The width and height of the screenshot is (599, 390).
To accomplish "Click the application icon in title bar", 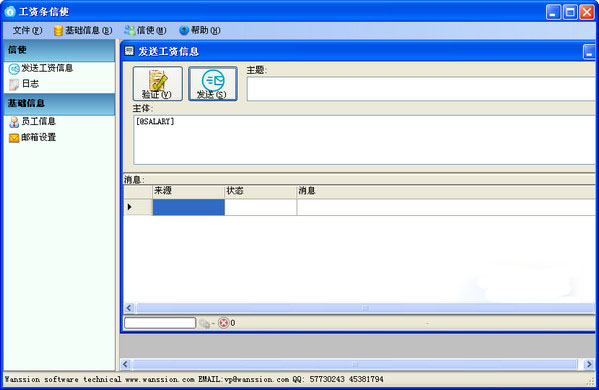I will tap(10, 11).
